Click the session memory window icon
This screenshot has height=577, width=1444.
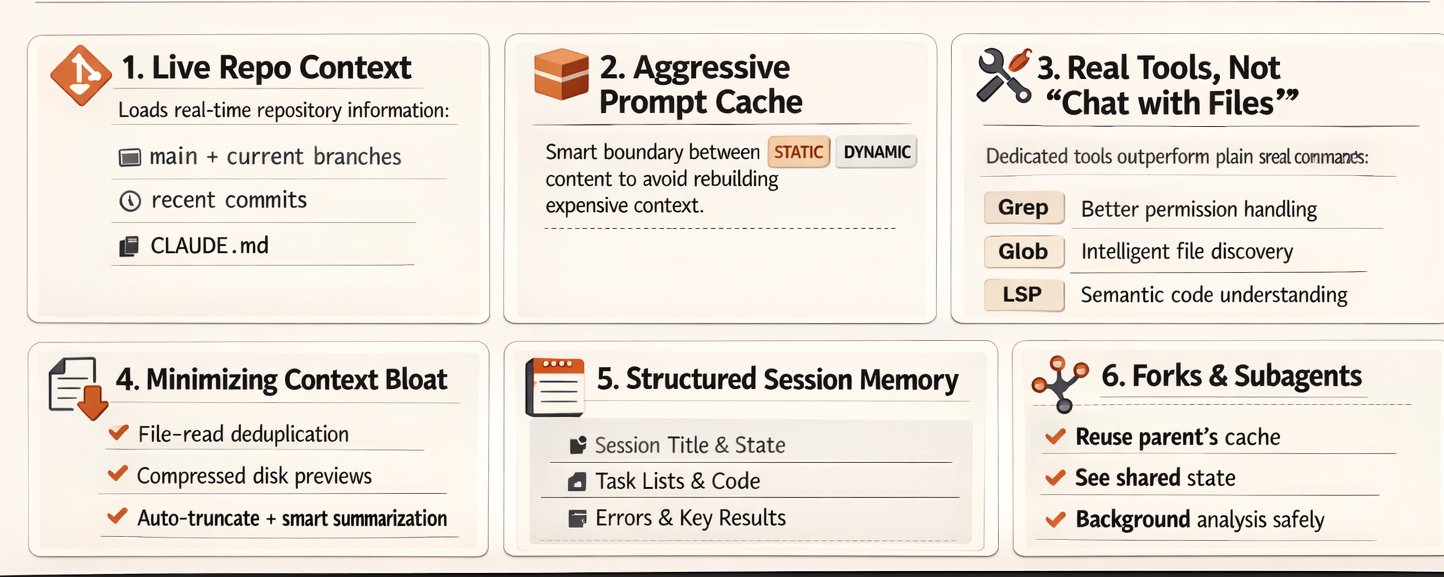[554, 388]
